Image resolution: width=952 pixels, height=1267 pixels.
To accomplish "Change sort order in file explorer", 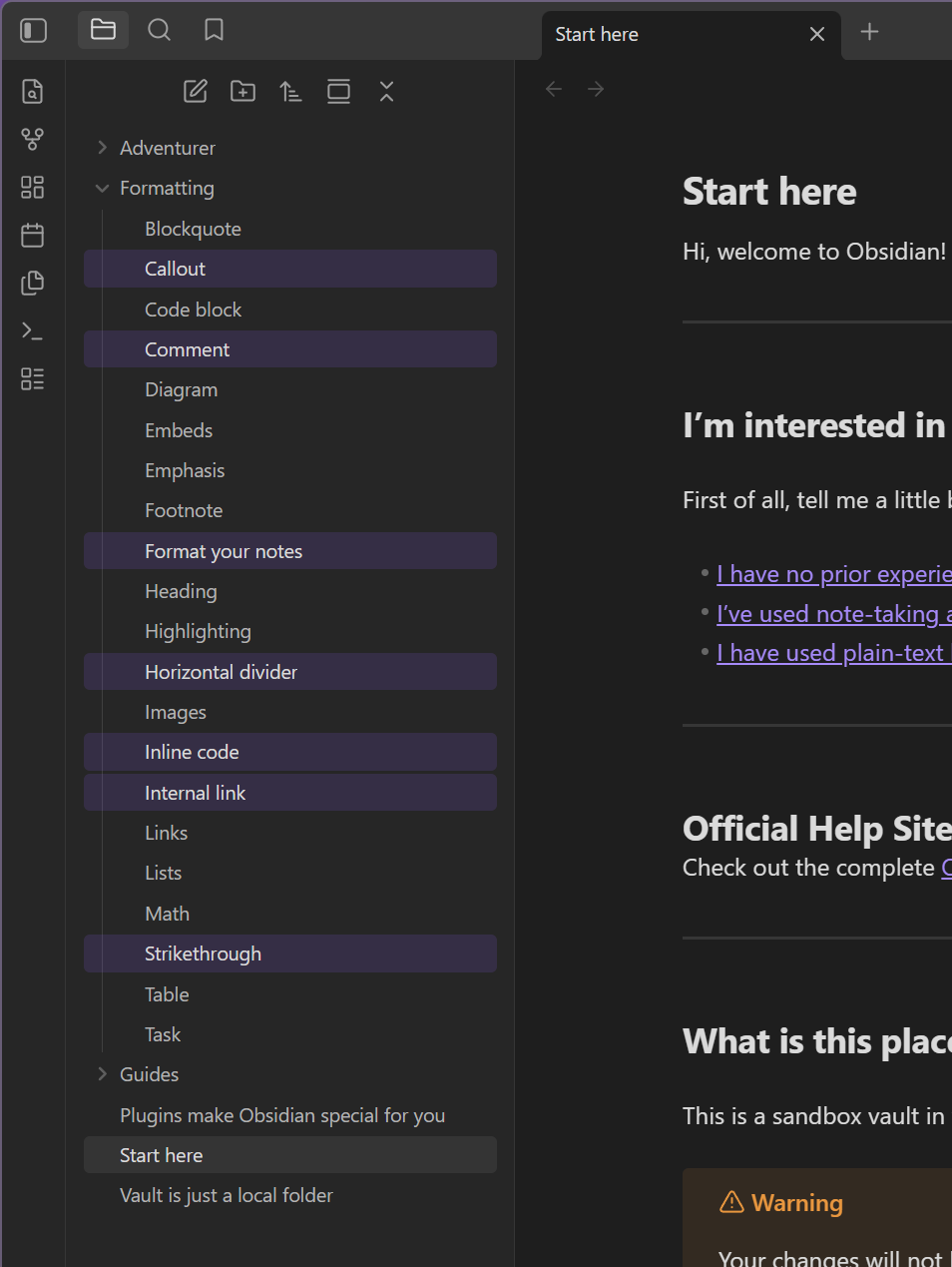I will [x=290, y=92].
